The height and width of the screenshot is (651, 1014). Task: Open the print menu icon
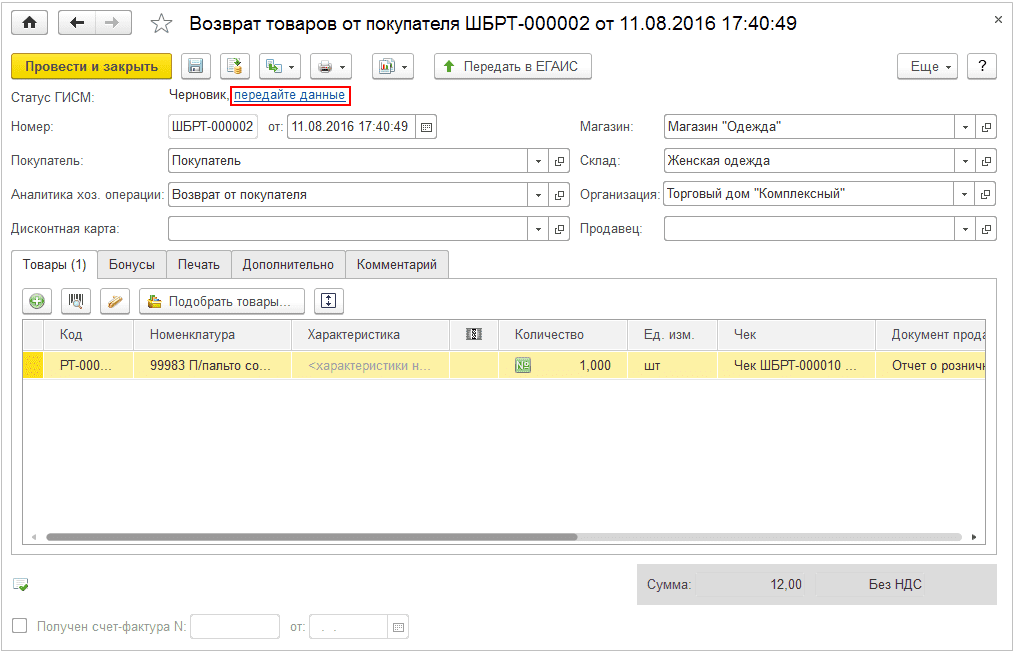click(x=331, y=67)
